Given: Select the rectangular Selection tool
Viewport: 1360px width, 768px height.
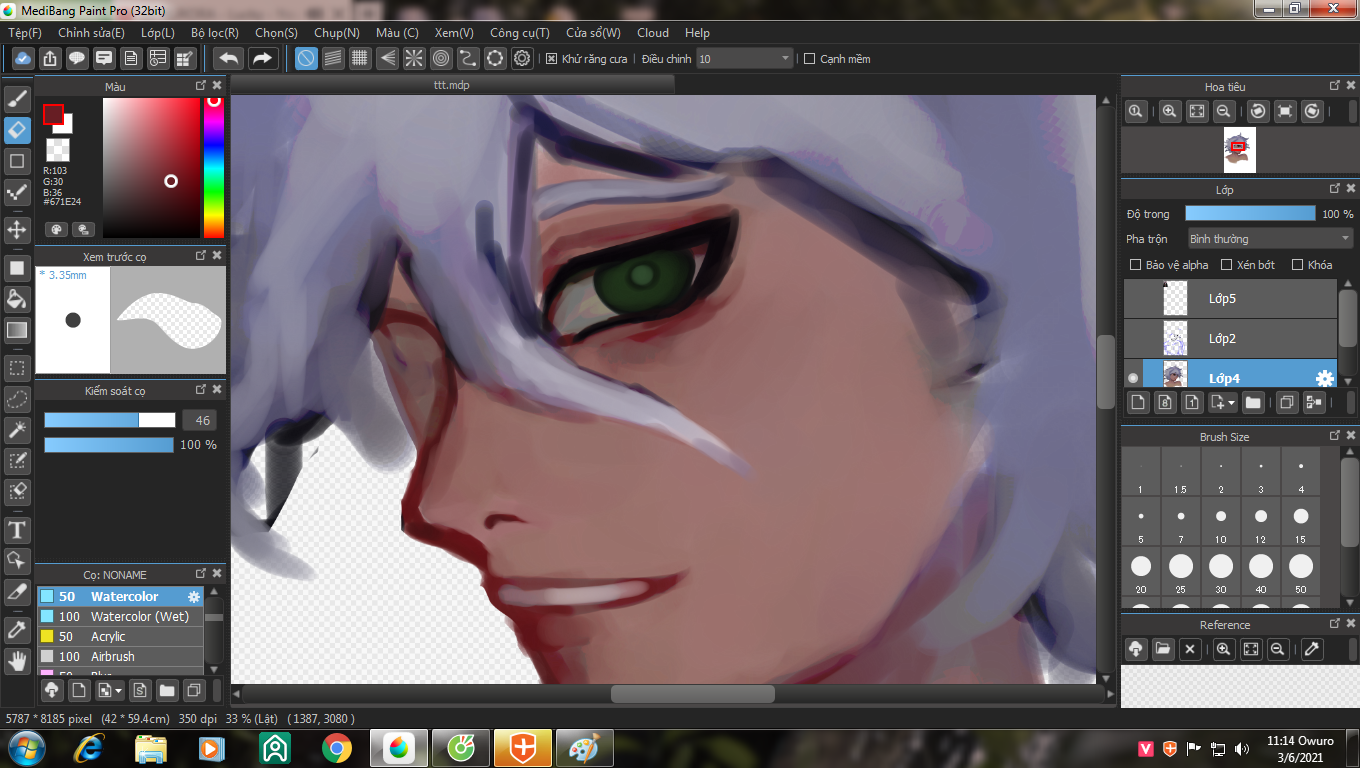Looking at the screenshot, I should (x=17, y=367).
